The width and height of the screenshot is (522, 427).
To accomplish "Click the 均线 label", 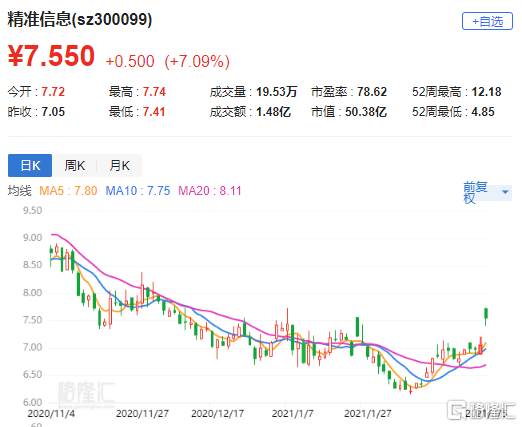I will 20,191.
